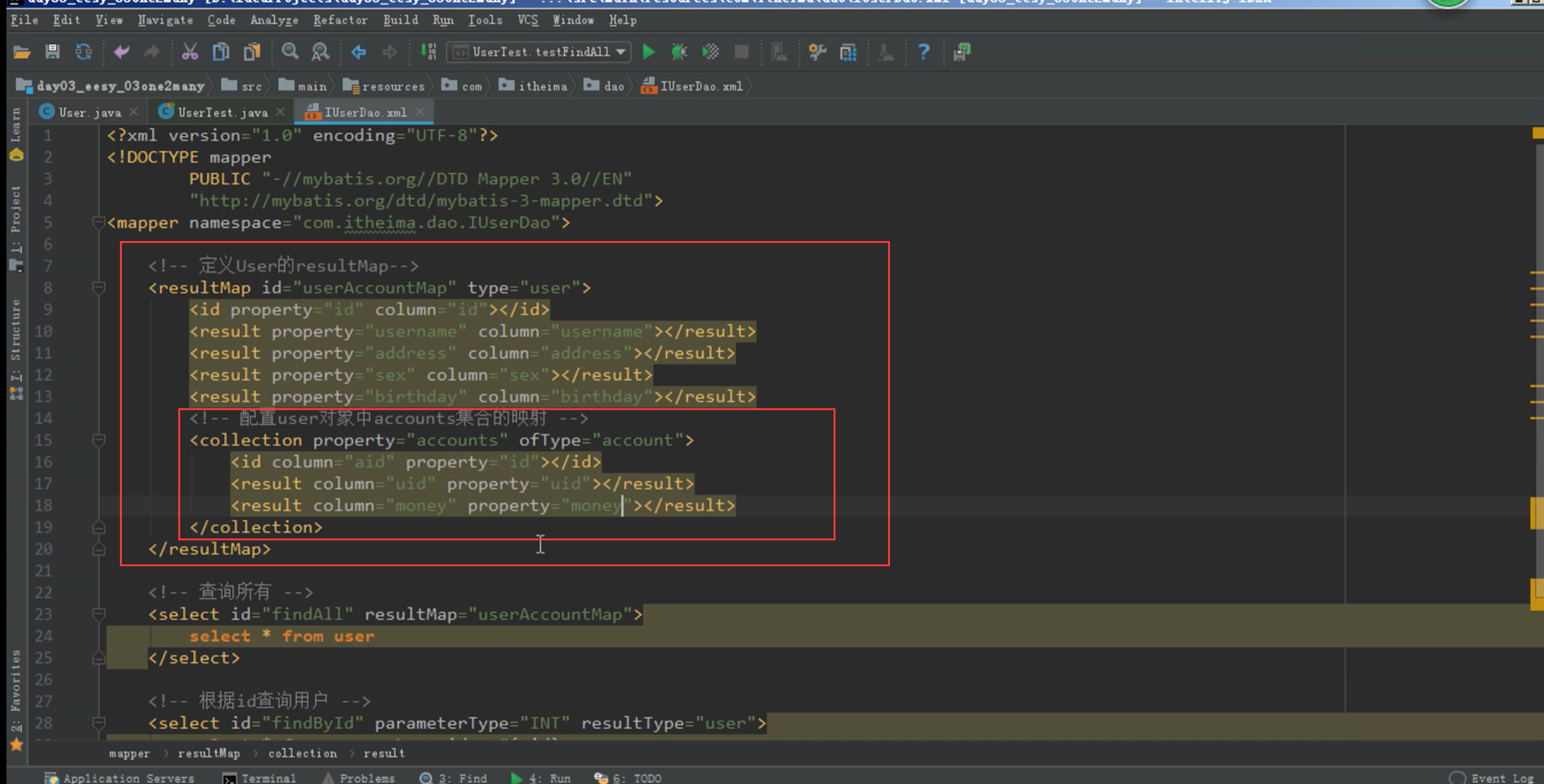Click the Synchronize refresh icon
This screenshot has height=784, width=1544.
84,52
